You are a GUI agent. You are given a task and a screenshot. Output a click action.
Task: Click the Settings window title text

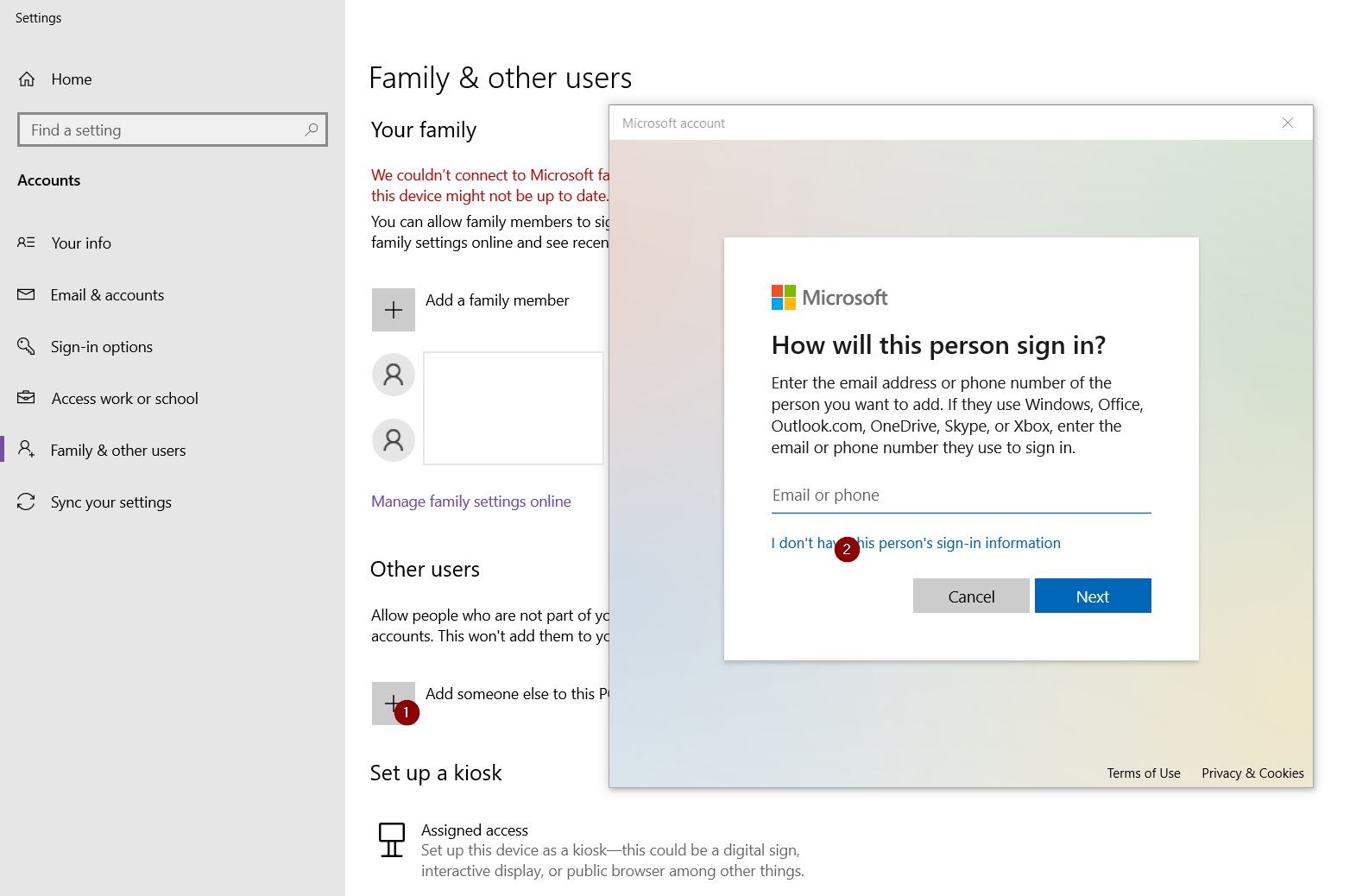tap(39, 18)
